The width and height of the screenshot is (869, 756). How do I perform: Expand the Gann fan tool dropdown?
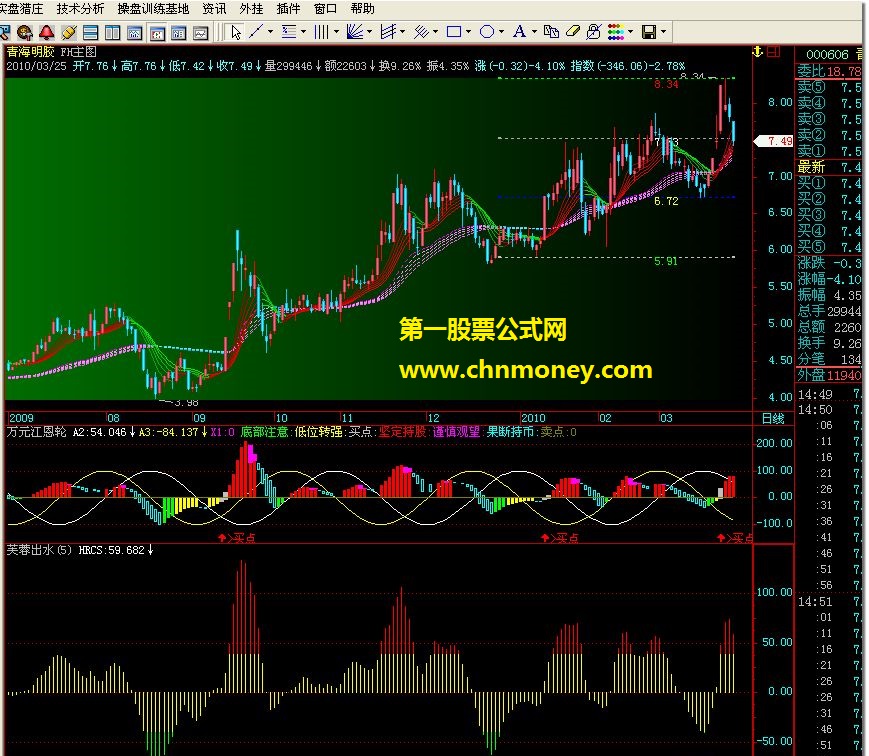coord(370,32)
